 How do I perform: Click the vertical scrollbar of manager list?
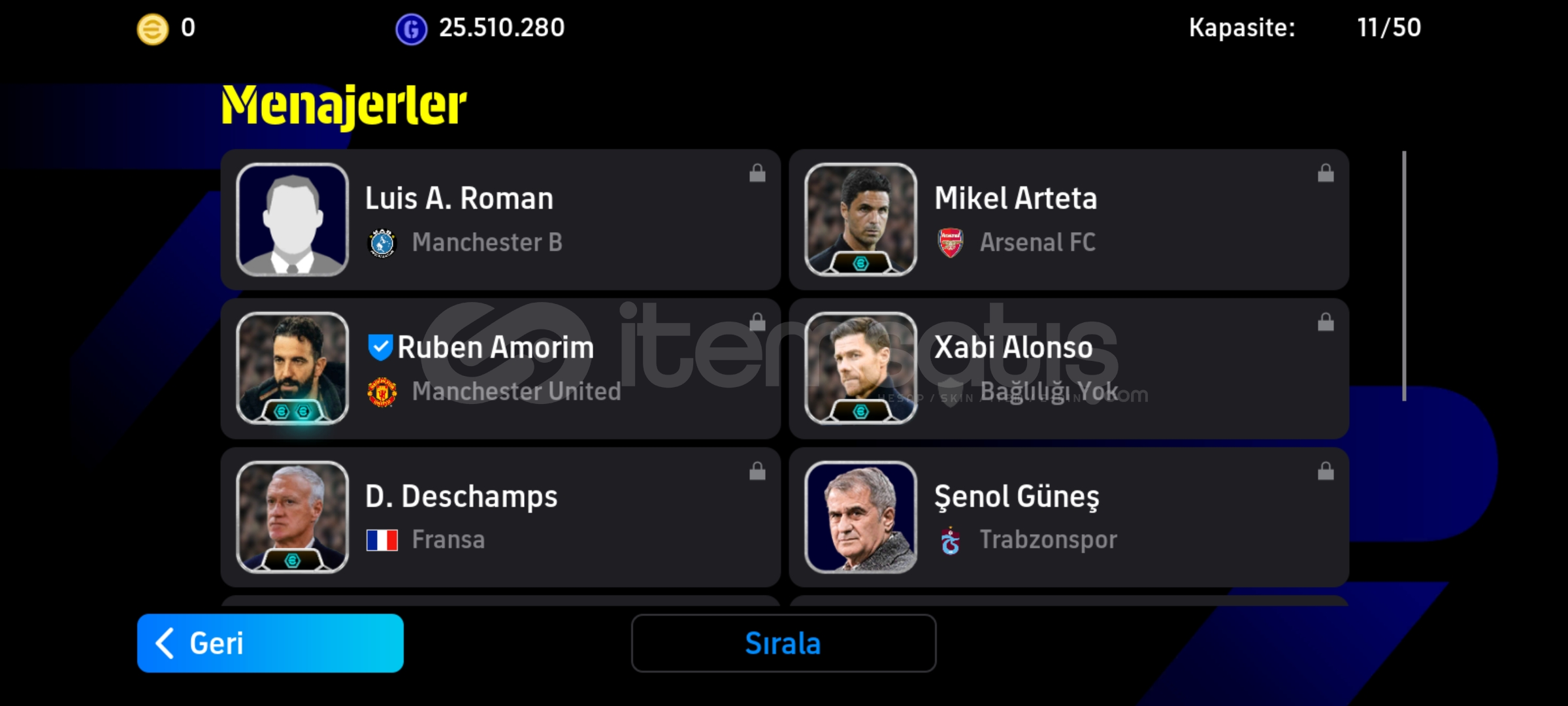tap(1404, 276)
